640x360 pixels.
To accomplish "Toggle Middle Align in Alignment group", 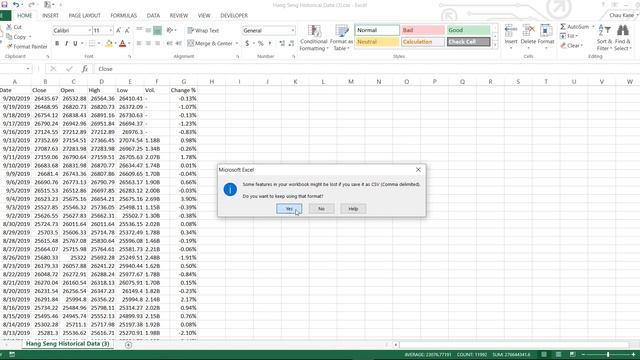I will (x=148, y=30).
